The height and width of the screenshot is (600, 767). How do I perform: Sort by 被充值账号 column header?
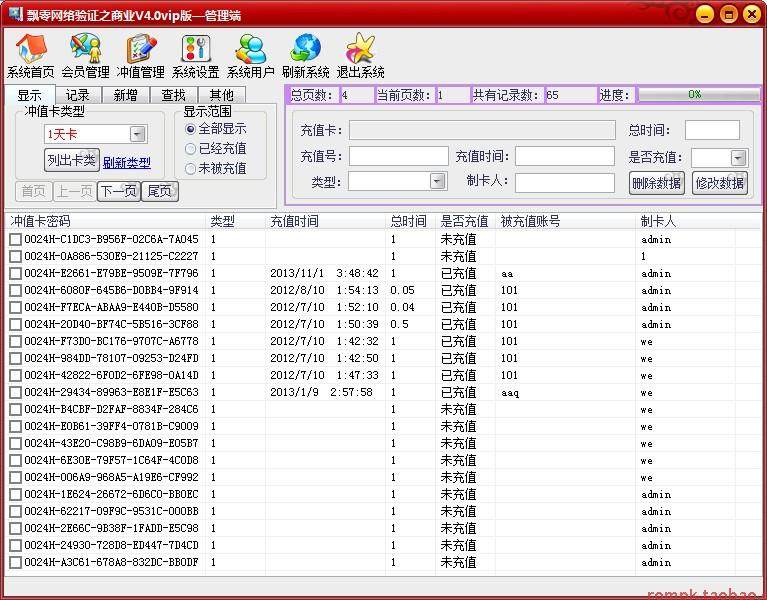pyautogui.click(x=566, y=221)
